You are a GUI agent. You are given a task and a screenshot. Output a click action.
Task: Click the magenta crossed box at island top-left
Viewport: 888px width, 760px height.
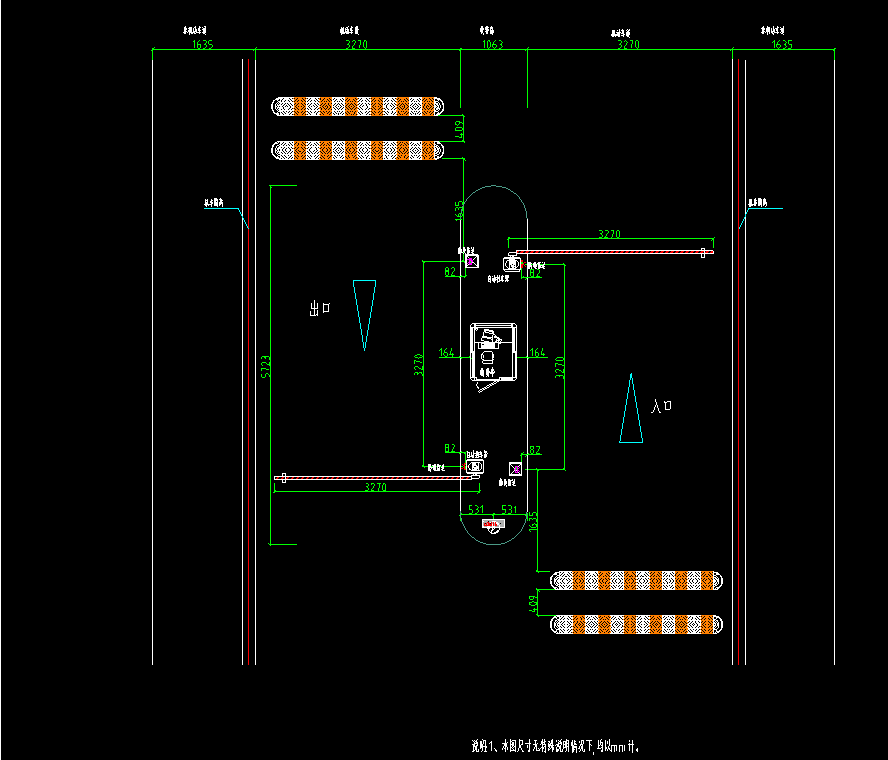[x=471, y=260]
